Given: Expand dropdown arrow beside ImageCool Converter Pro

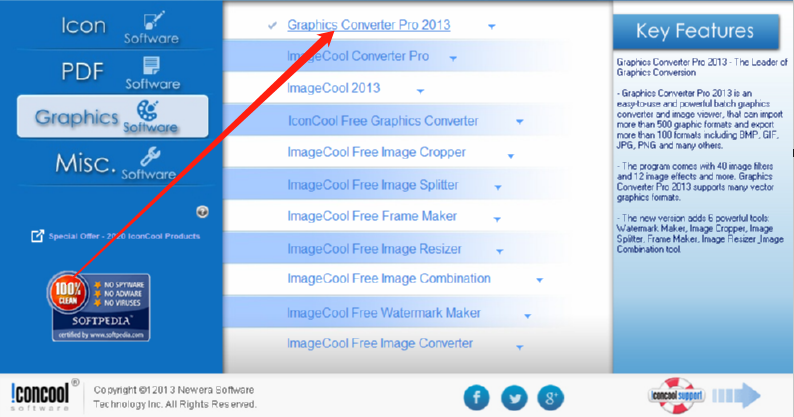Looking at the screenshot, I should [453, 59].
